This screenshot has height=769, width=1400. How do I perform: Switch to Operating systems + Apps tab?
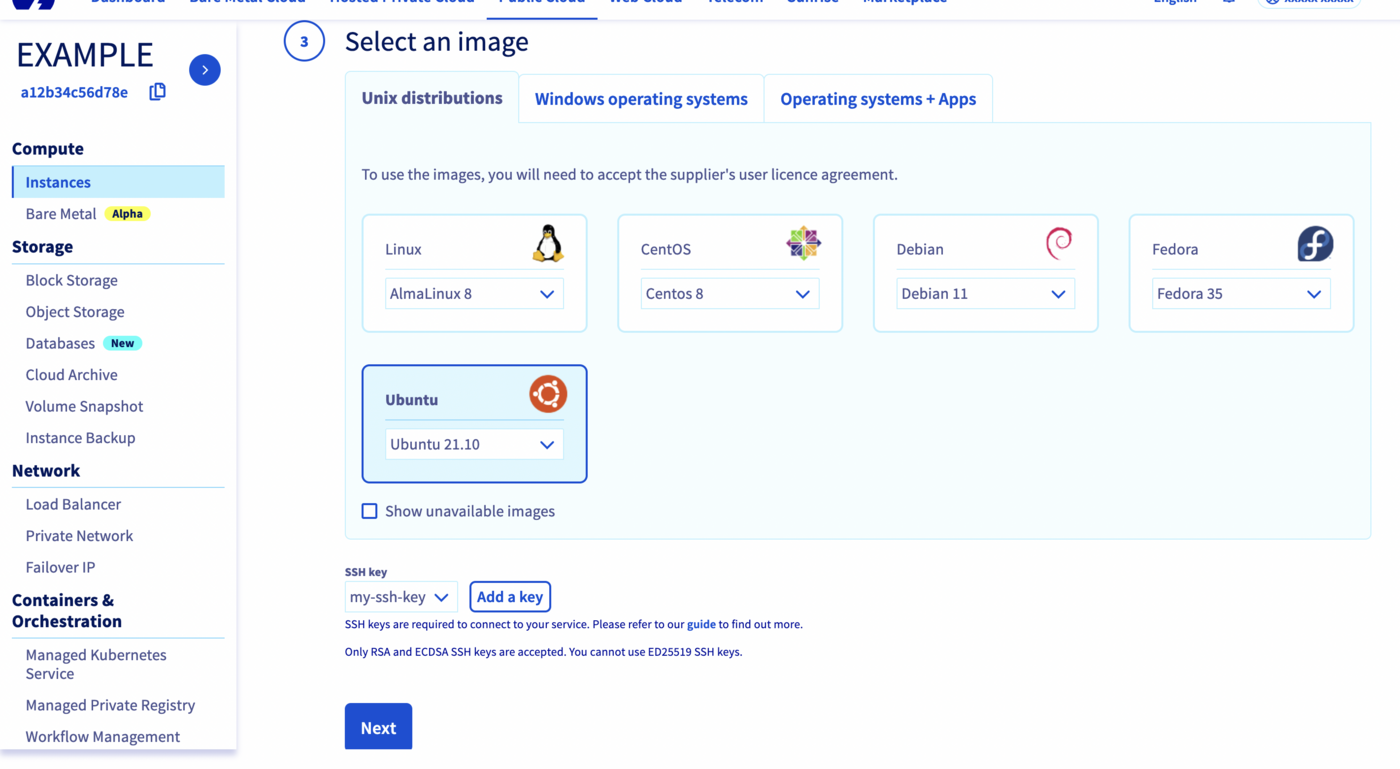pos(878,99)
